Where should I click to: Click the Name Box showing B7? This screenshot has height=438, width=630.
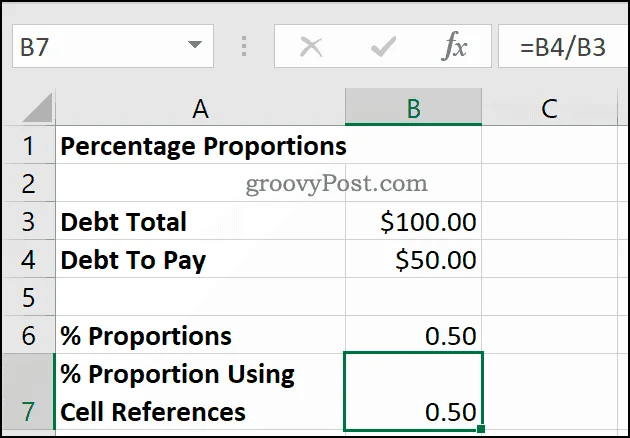coord(113,46)
